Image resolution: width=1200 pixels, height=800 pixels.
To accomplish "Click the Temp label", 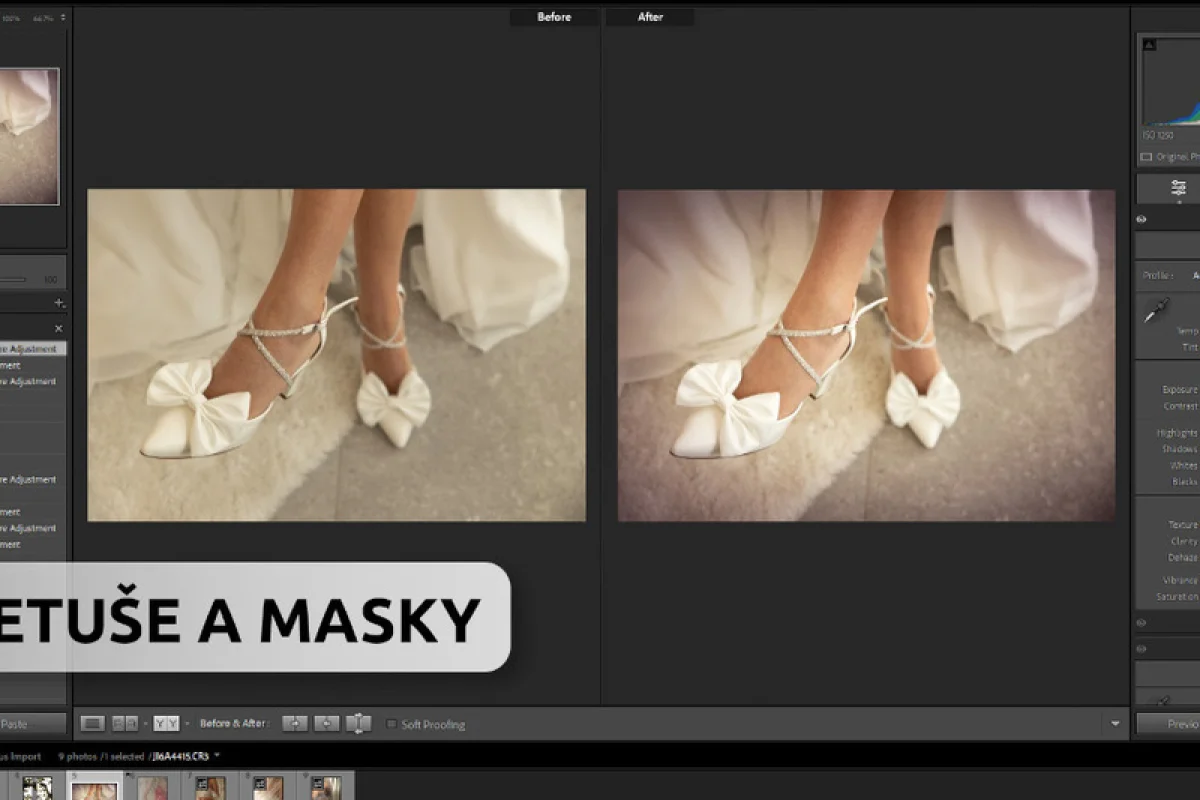I will point(1187,331).
